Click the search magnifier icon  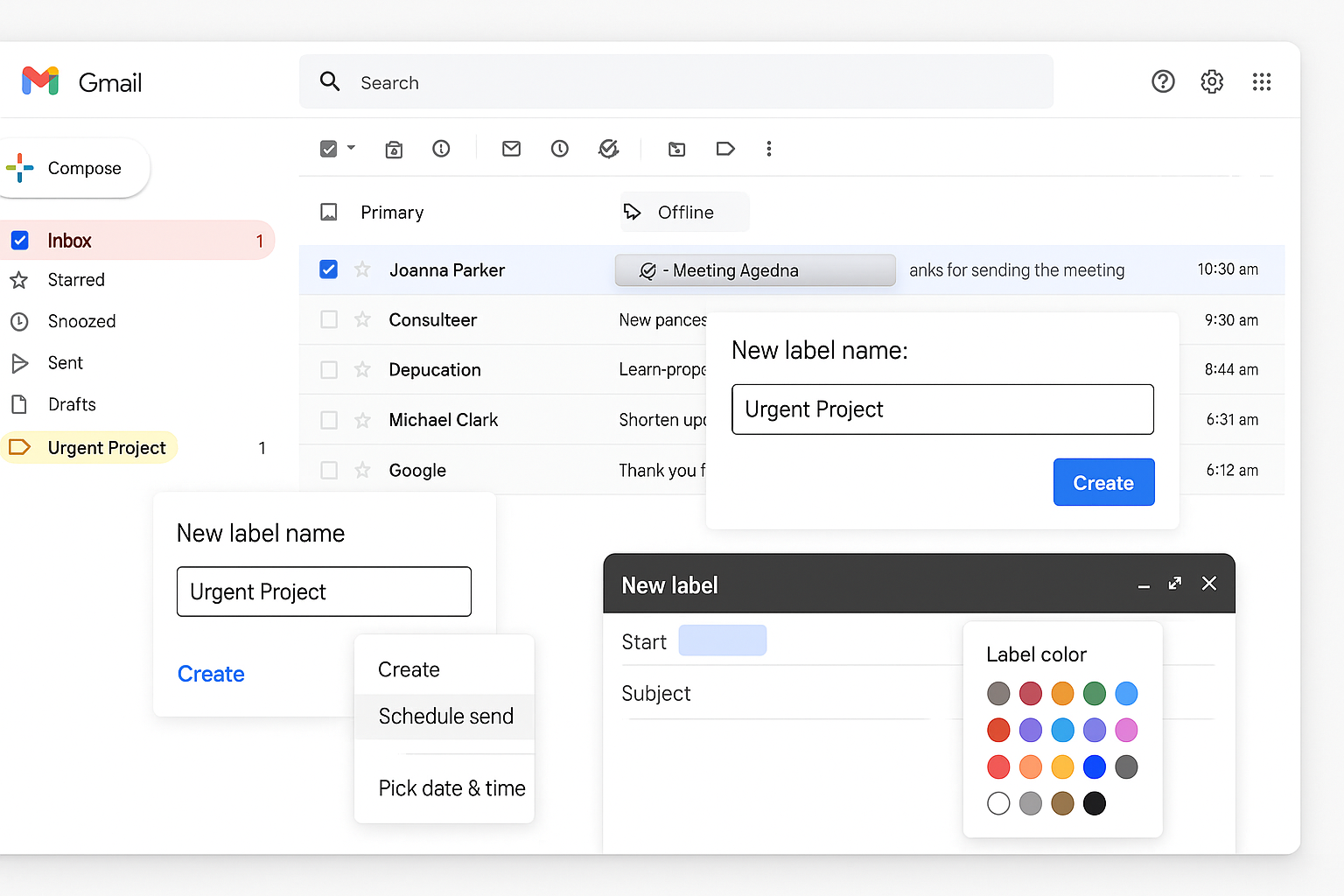tap(330, 81)
